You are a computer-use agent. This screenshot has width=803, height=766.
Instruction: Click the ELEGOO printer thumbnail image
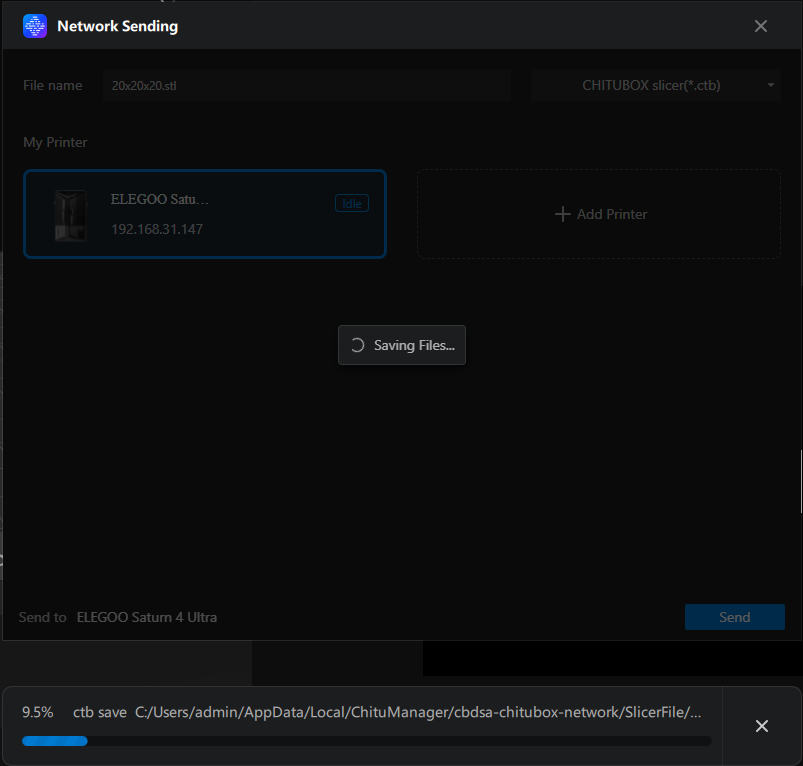(x=71, y=215)
